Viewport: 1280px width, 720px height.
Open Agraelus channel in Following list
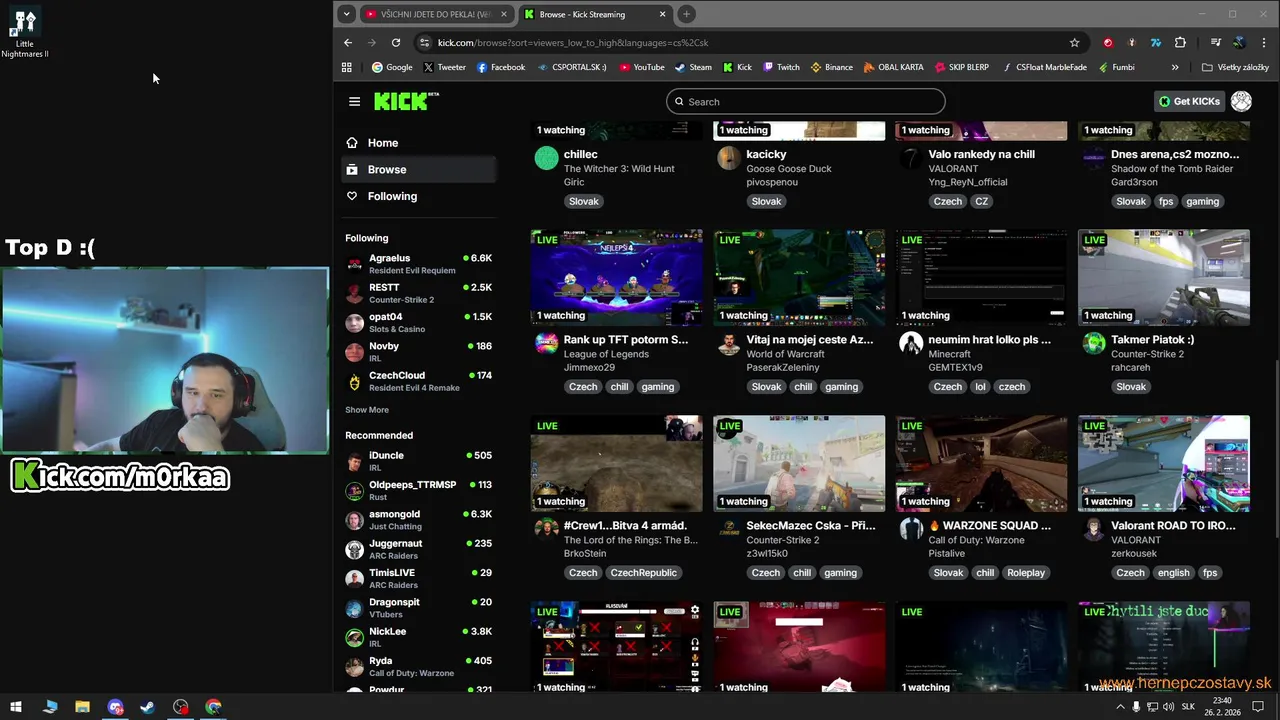pos(418,264)
